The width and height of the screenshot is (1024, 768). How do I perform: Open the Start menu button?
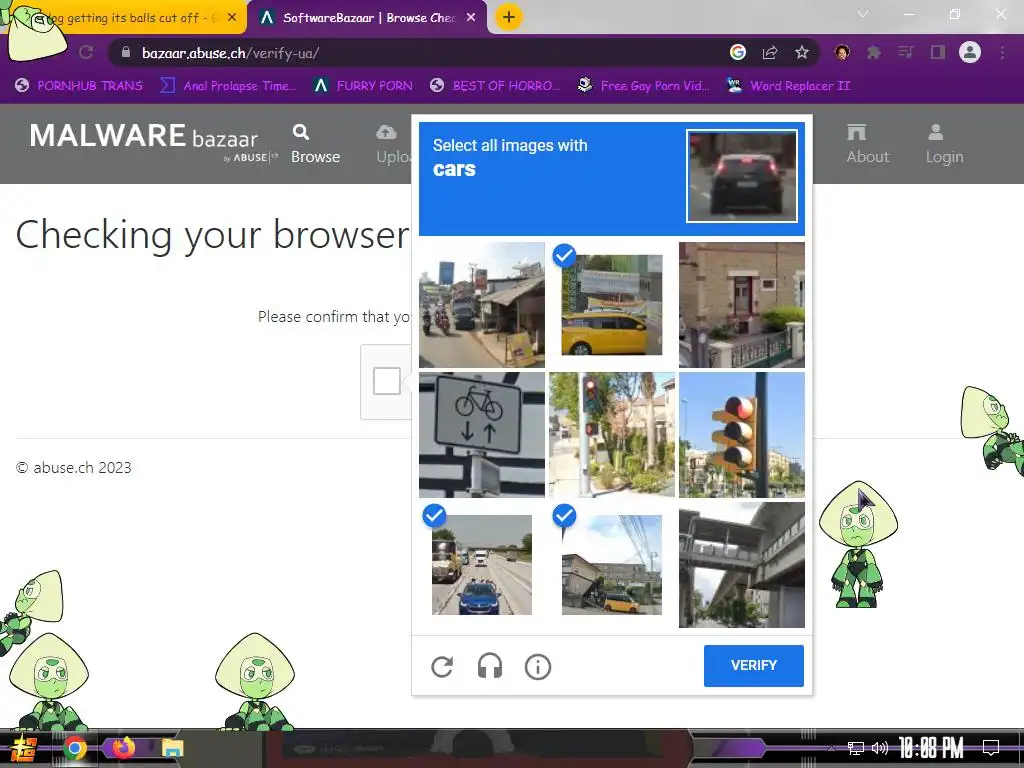pyautogui.click(x=24, y=748)
